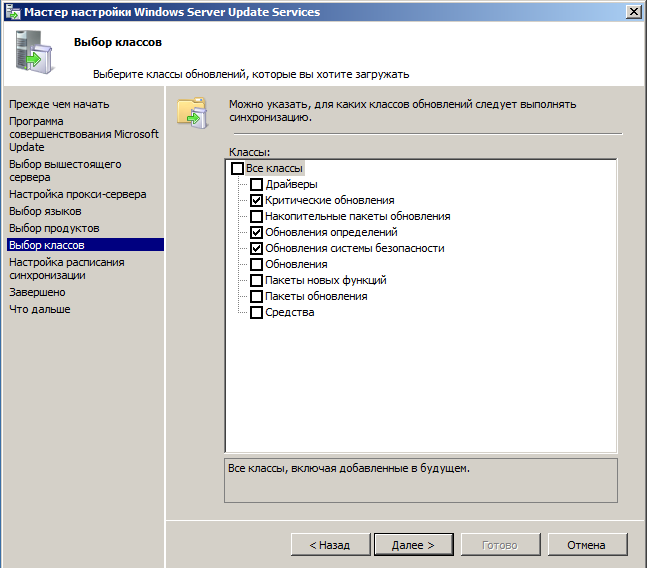
Task: Uncheck 'Критические обновления' checkbox
Action: tap(256, 200)
